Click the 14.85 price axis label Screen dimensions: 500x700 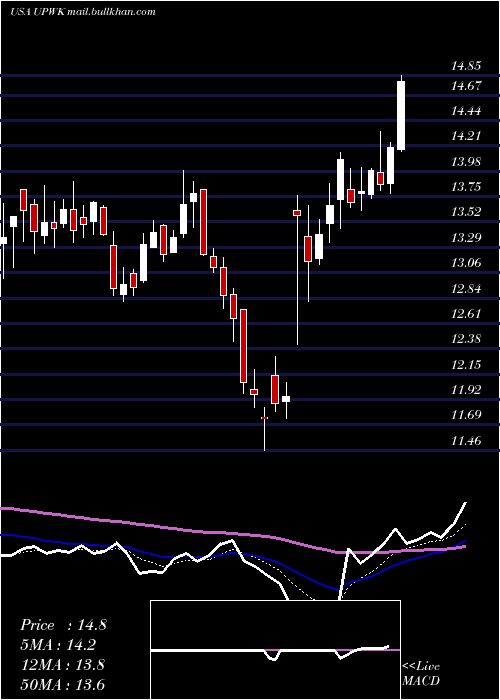click(x=466, y=67)
